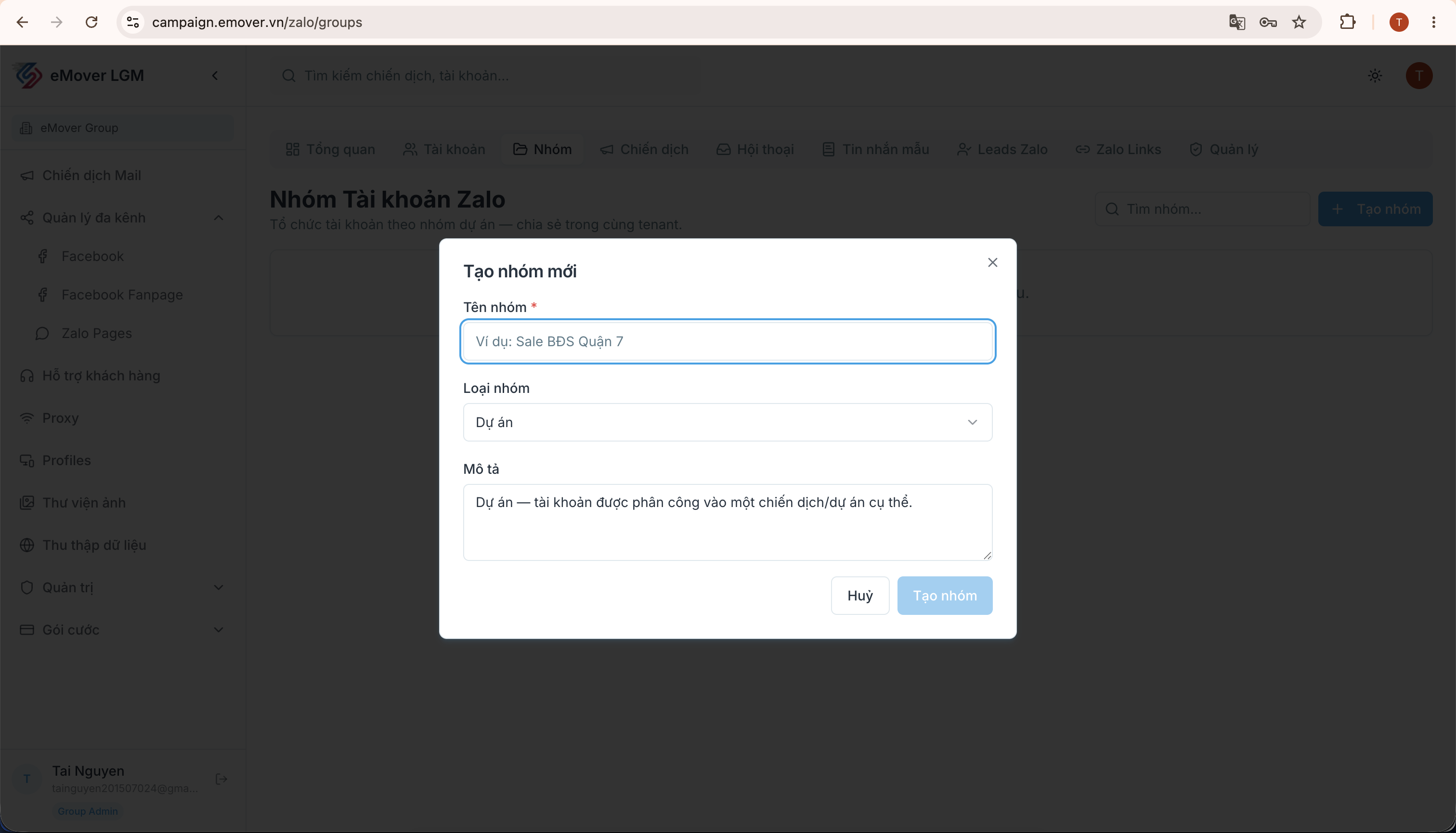This screenshot has height=833, width=1456.
Task: Open Chrome profile avatar T
Action: [x=1399, y=22]
